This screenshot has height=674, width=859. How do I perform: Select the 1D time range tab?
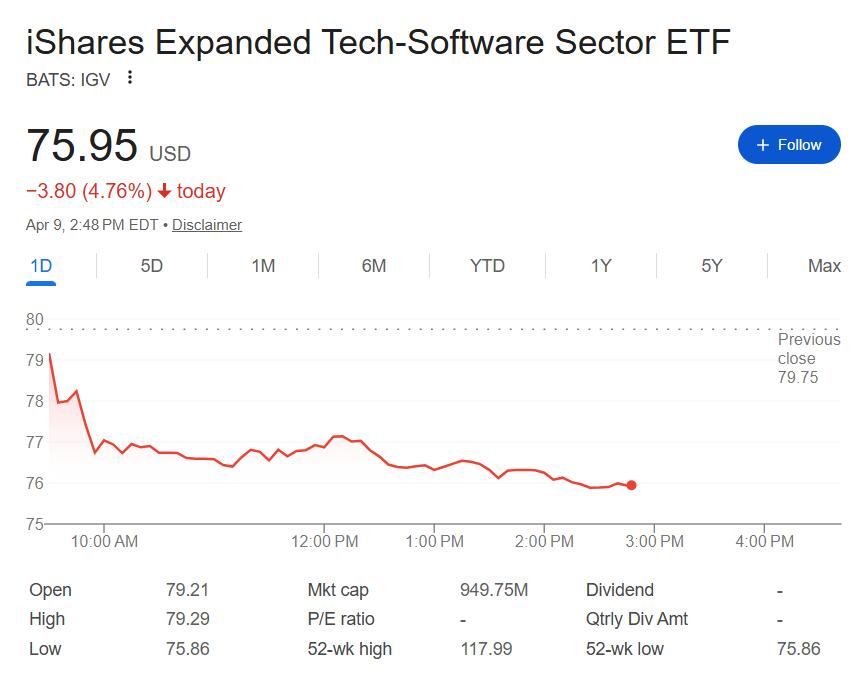pos(41,265)
